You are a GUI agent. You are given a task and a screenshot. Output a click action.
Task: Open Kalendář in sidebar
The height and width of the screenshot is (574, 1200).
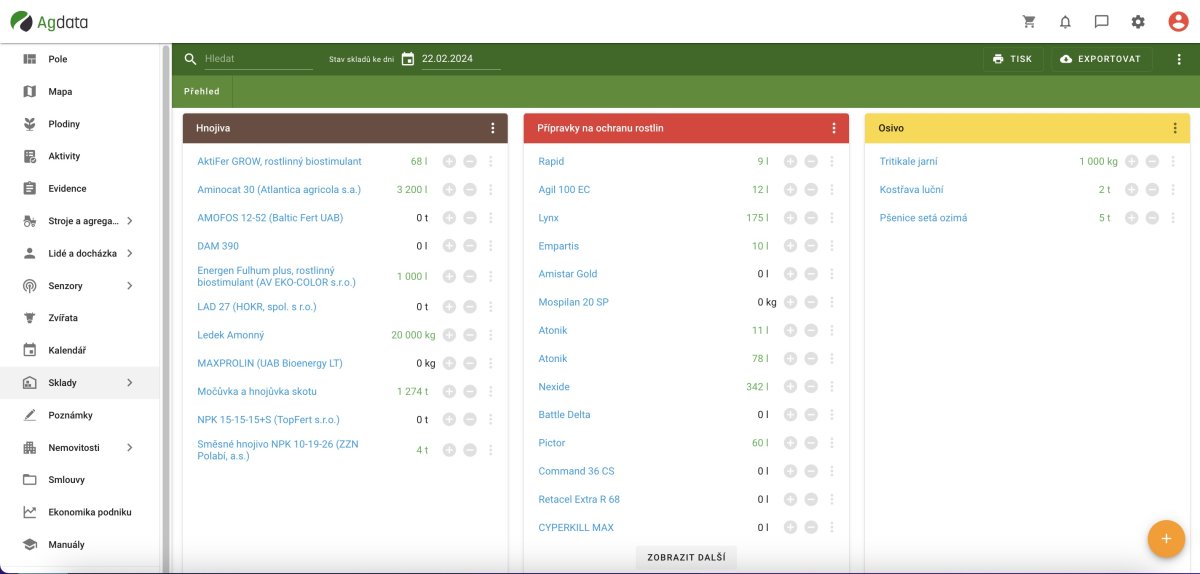[80, 350]
